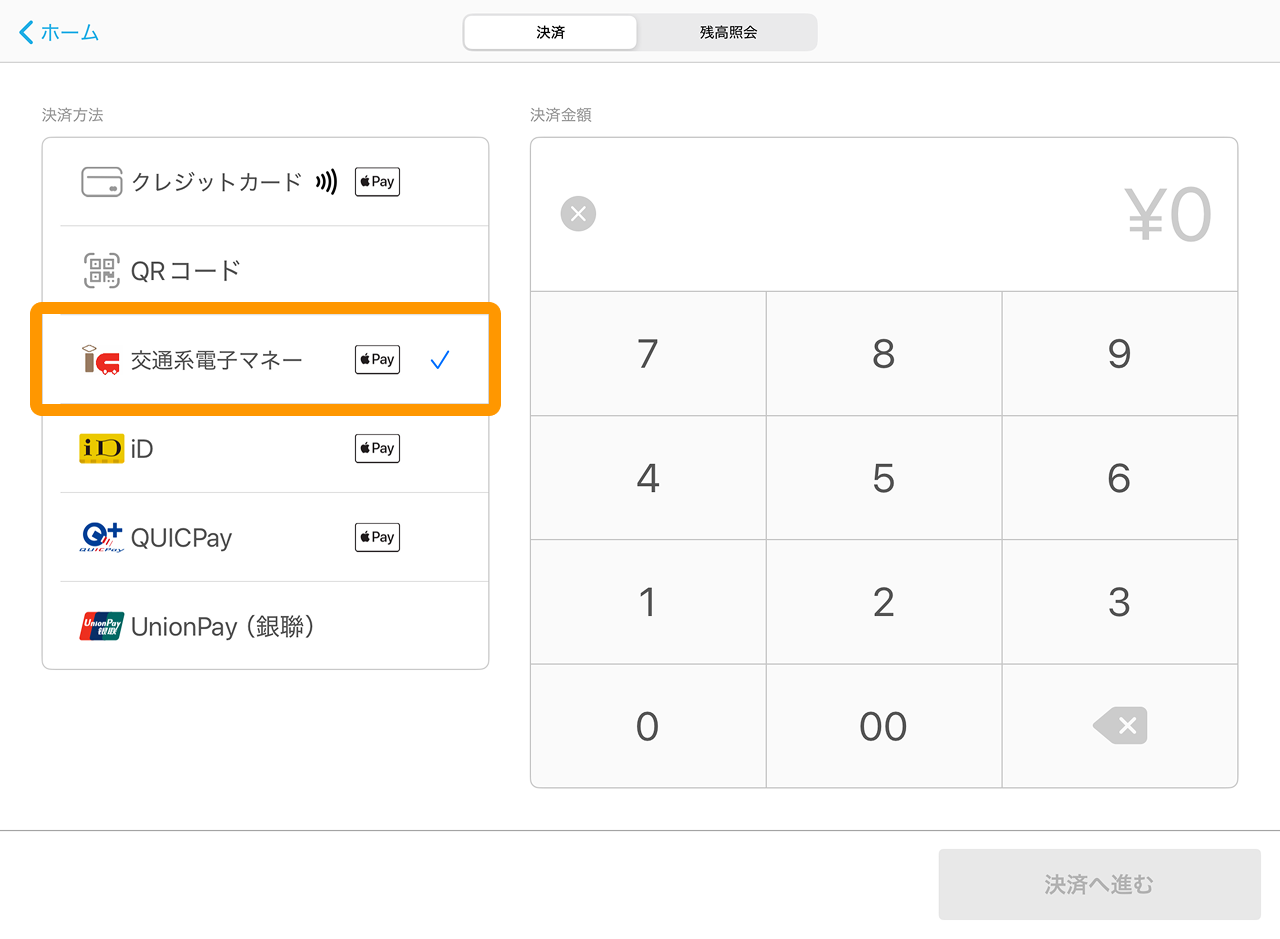
Task: Choose UnionPay (銀聯) payment option
Action: (223, 627)
